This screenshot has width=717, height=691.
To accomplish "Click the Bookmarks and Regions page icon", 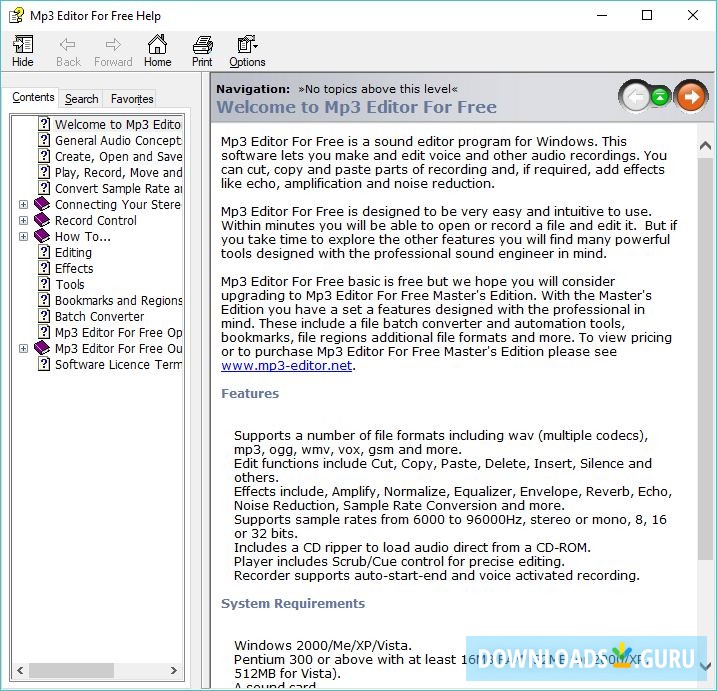I will (44, 300).
